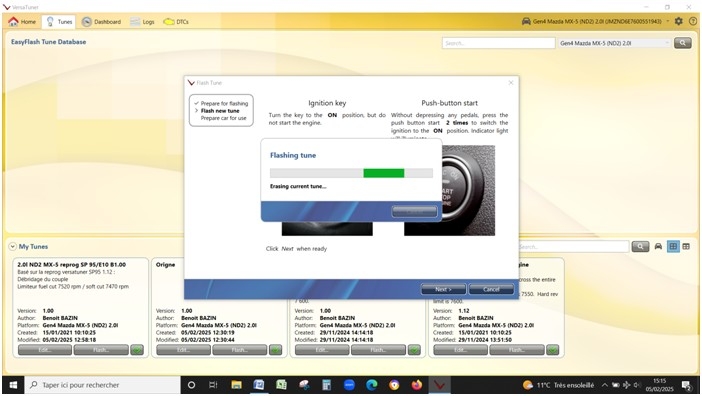Click the volume icon in system tray

click(x=636, y=385)
